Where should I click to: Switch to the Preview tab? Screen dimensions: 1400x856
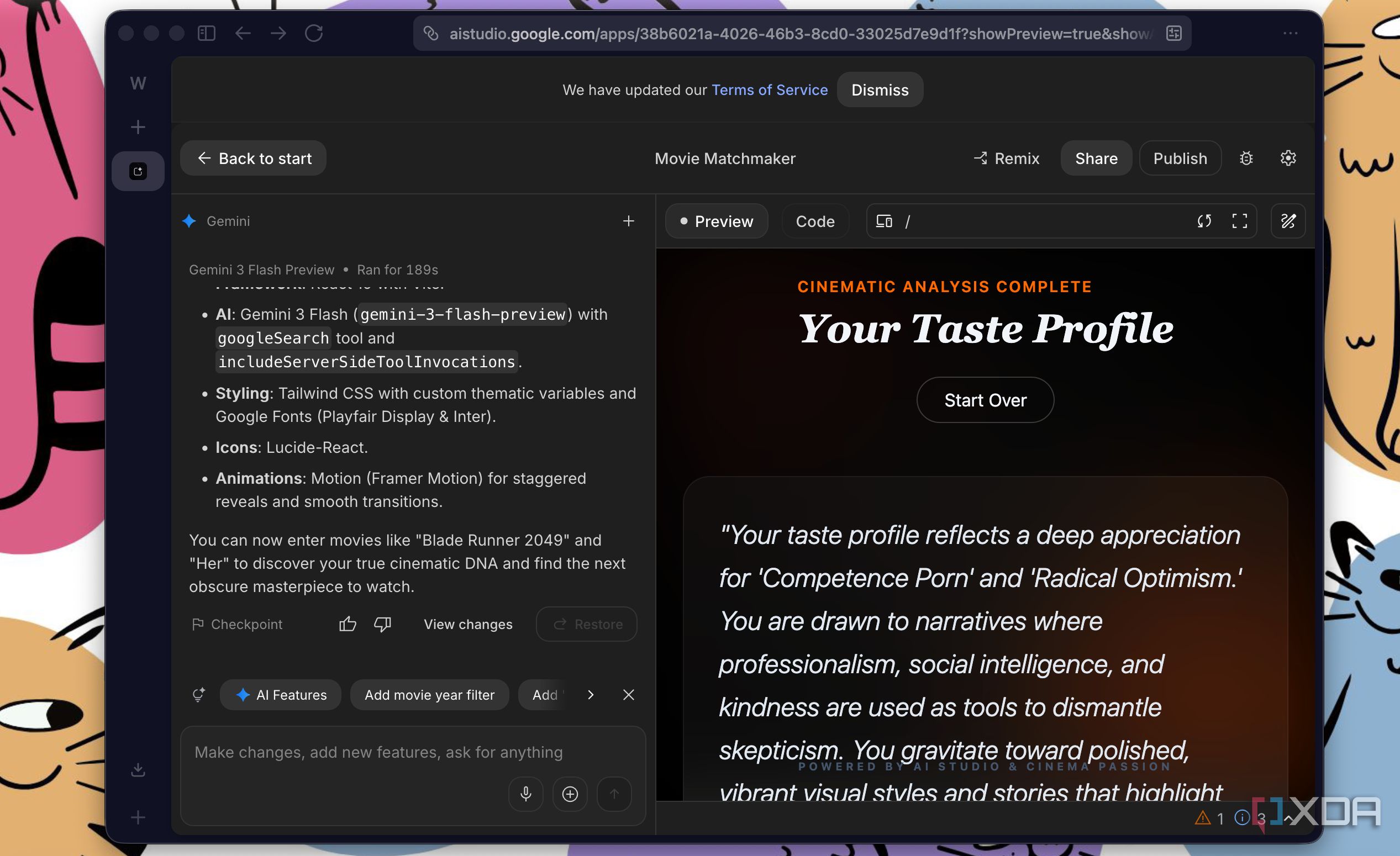[x=717, y=221]
